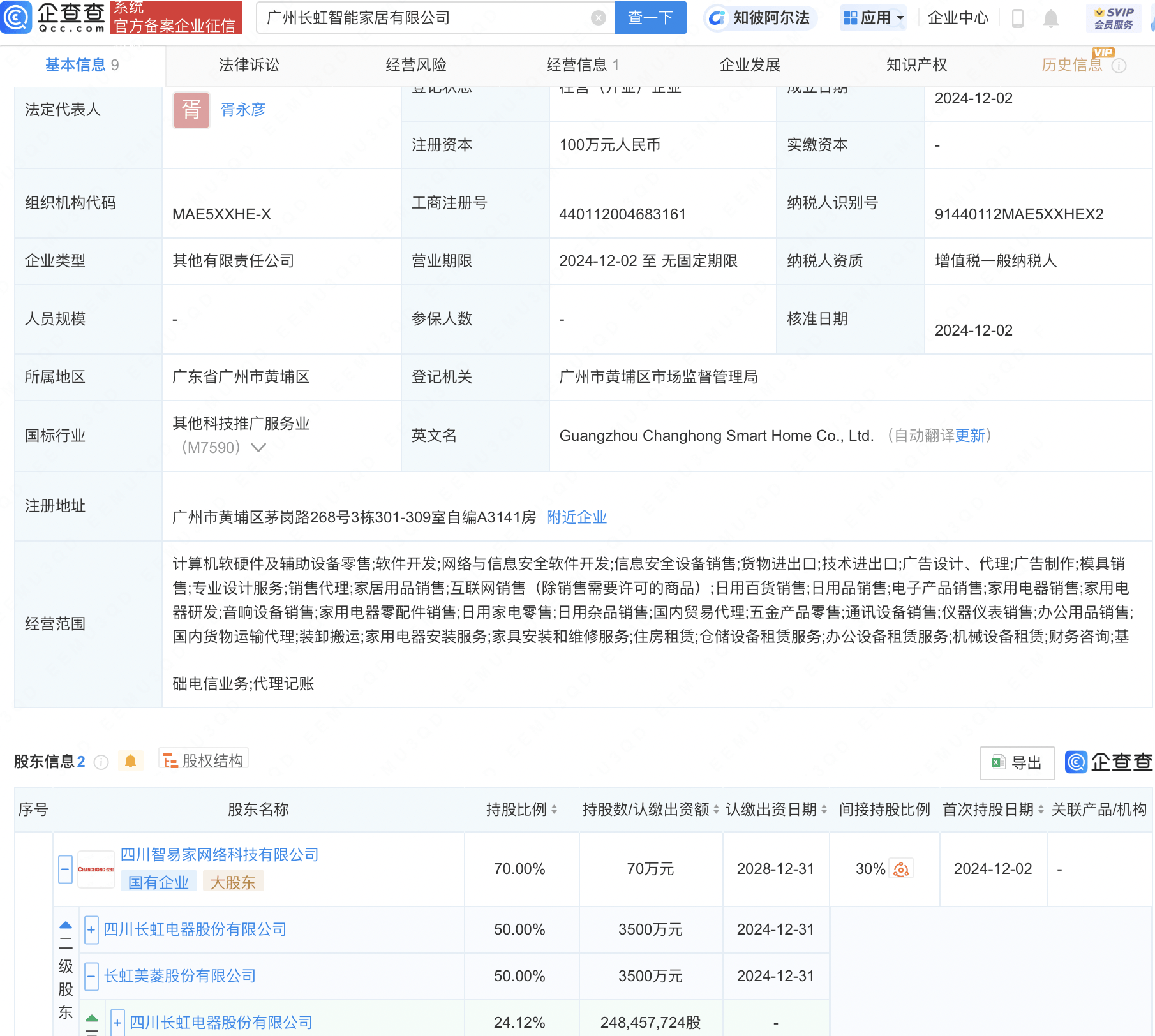
Task: Click the shareholder alert bell icon
Action: [x=131, y=761]
